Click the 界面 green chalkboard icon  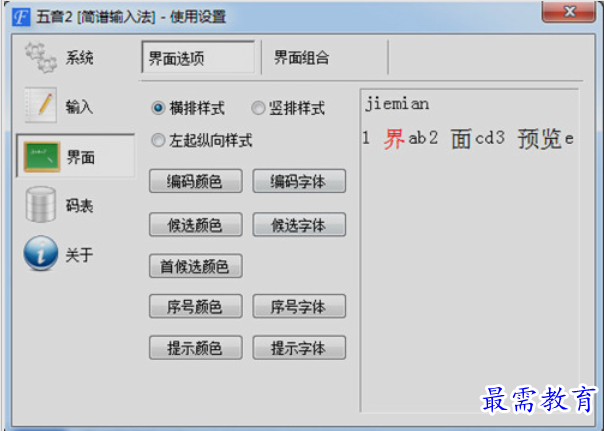tap(42, 156)
